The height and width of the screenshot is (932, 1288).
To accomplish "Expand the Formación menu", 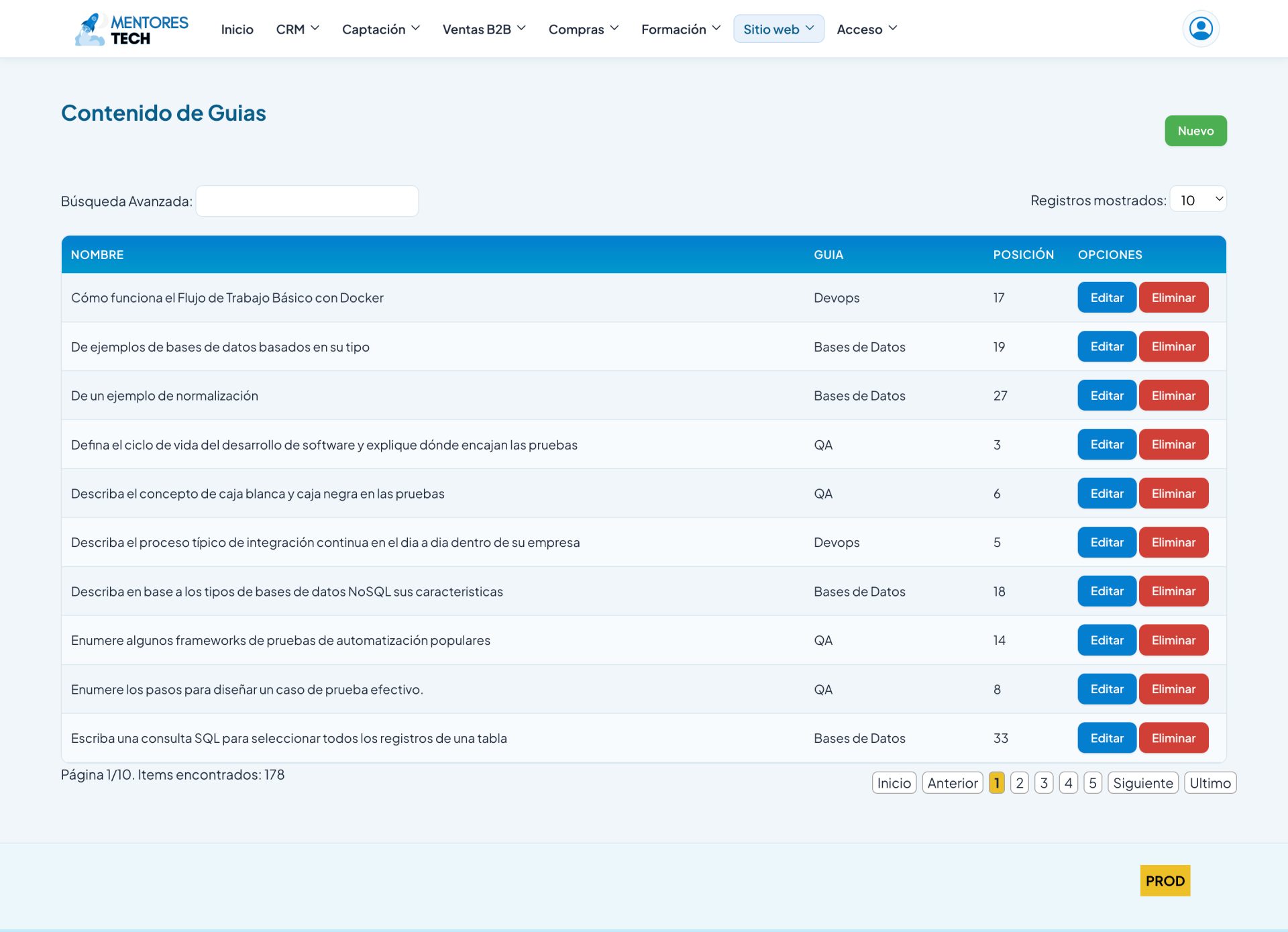I will point(680,30).
